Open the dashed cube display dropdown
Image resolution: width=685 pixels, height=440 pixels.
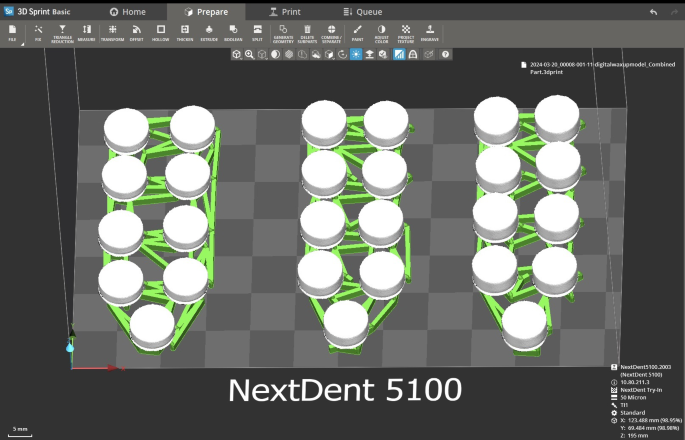click(x=263, y=55)
